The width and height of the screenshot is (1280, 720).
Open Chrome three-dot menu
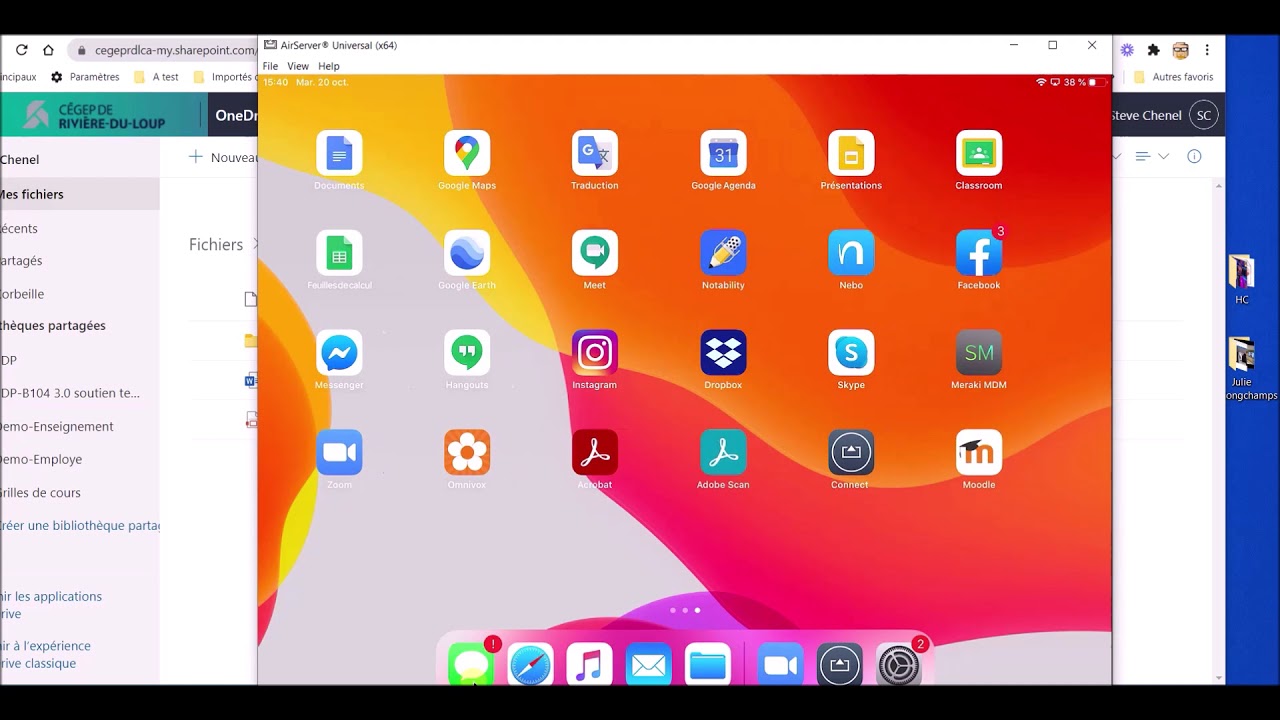tap(1207, 50)
